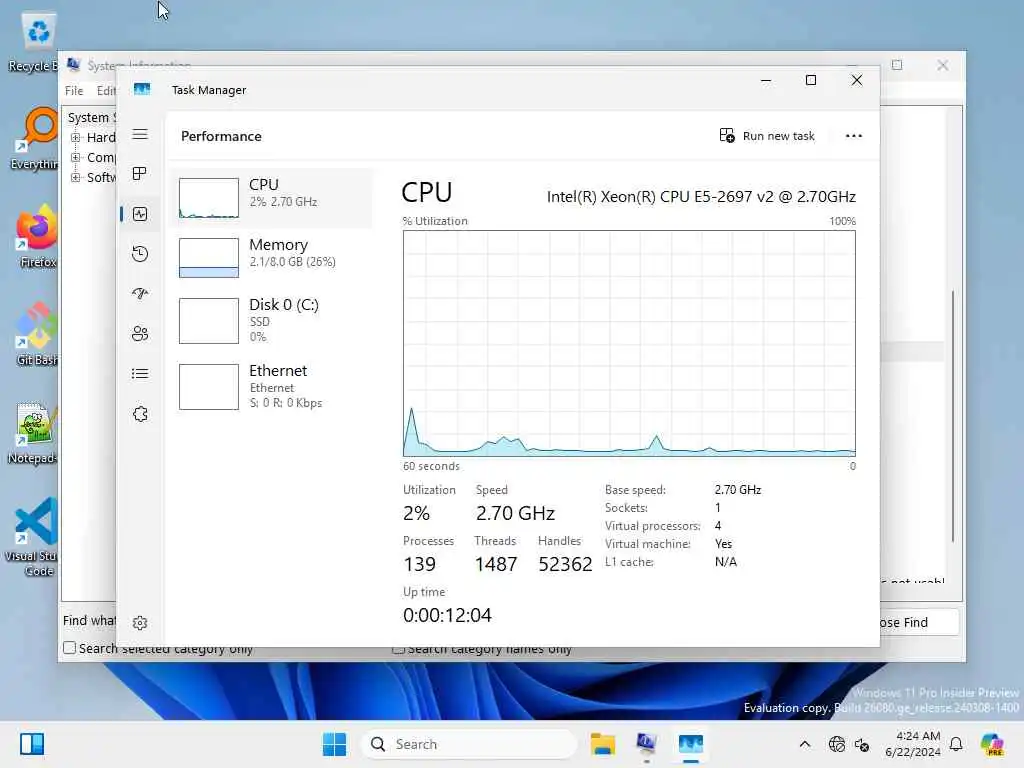
Task: Open File Explorer from taskbar
Action: tap(603, 744)
